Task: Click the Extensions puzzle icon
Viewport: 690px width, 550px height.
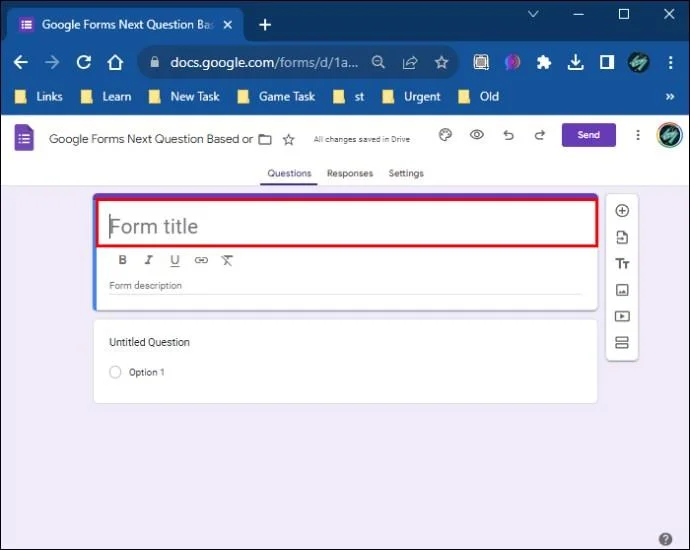Action: [x=544, y=62]
